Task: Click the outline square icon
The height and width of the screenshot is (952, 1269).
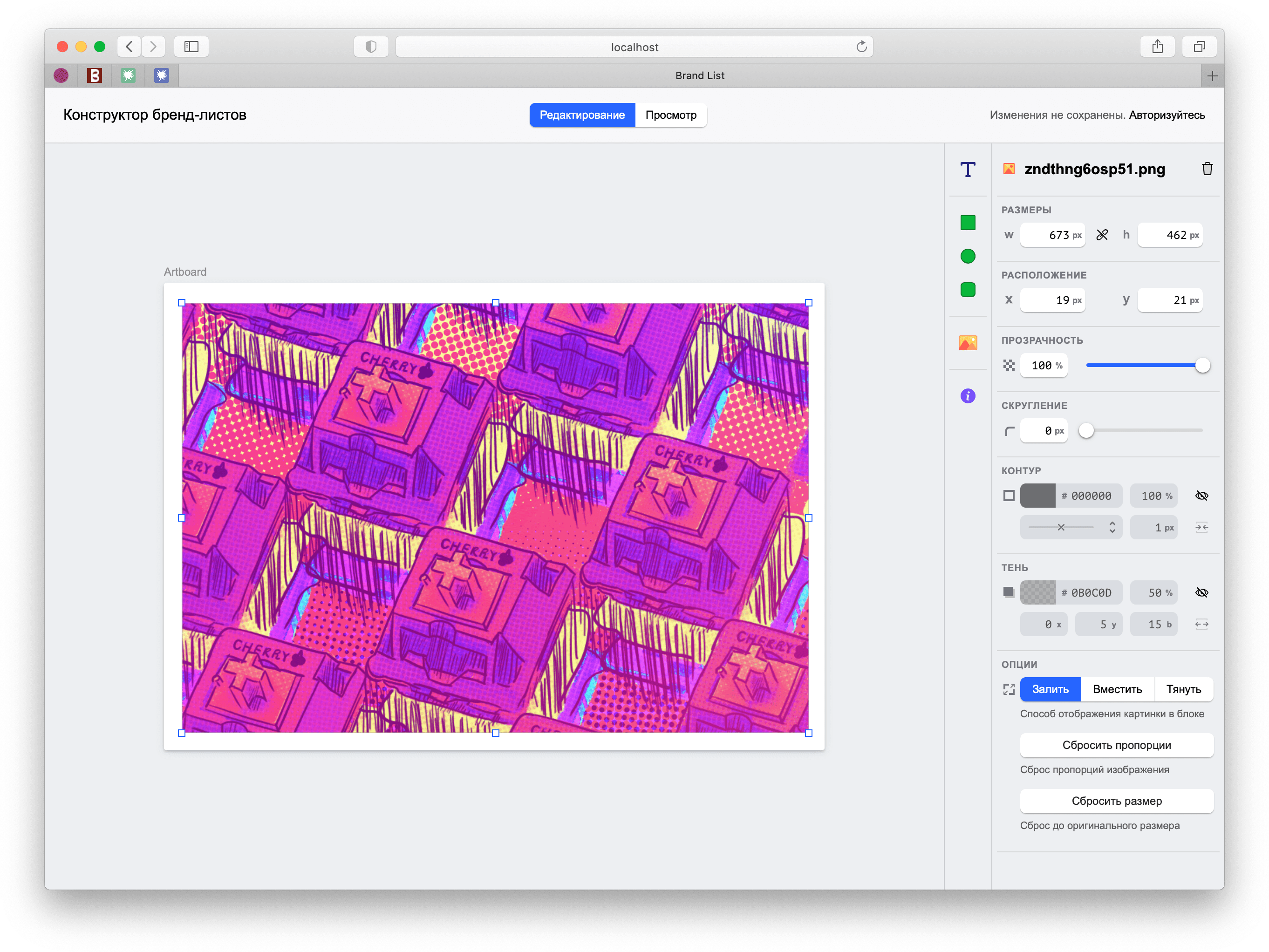Action: 1009,496
